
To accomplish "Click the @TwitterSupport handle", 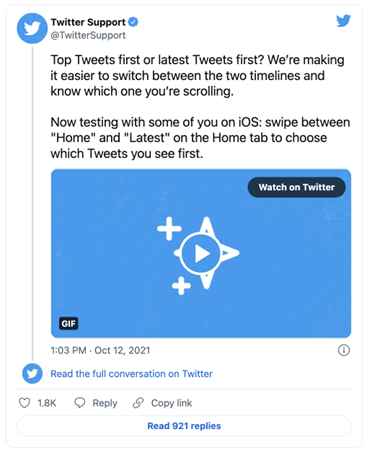I will click(88, 35).
